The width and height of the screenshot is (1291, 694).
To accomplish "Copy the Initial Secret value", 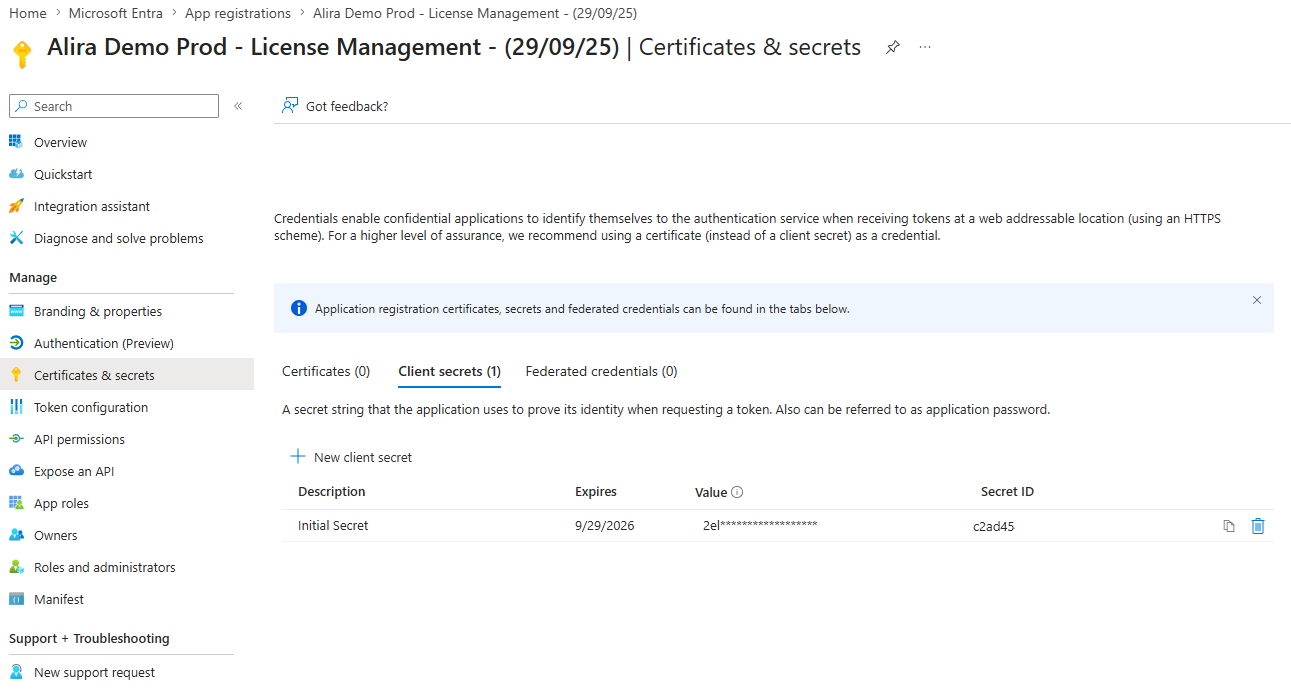I will [1229, 526].
